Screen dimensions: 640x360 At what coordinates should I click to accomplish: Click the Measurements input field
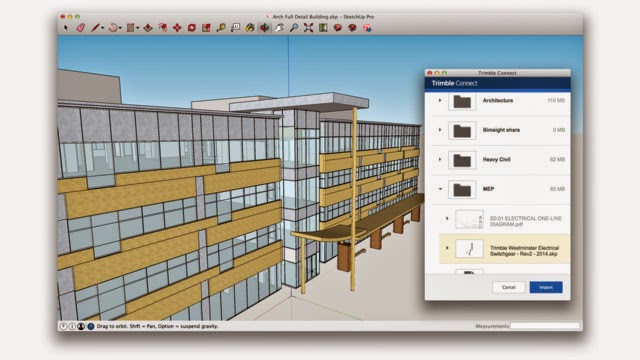[x=545, y=326]
